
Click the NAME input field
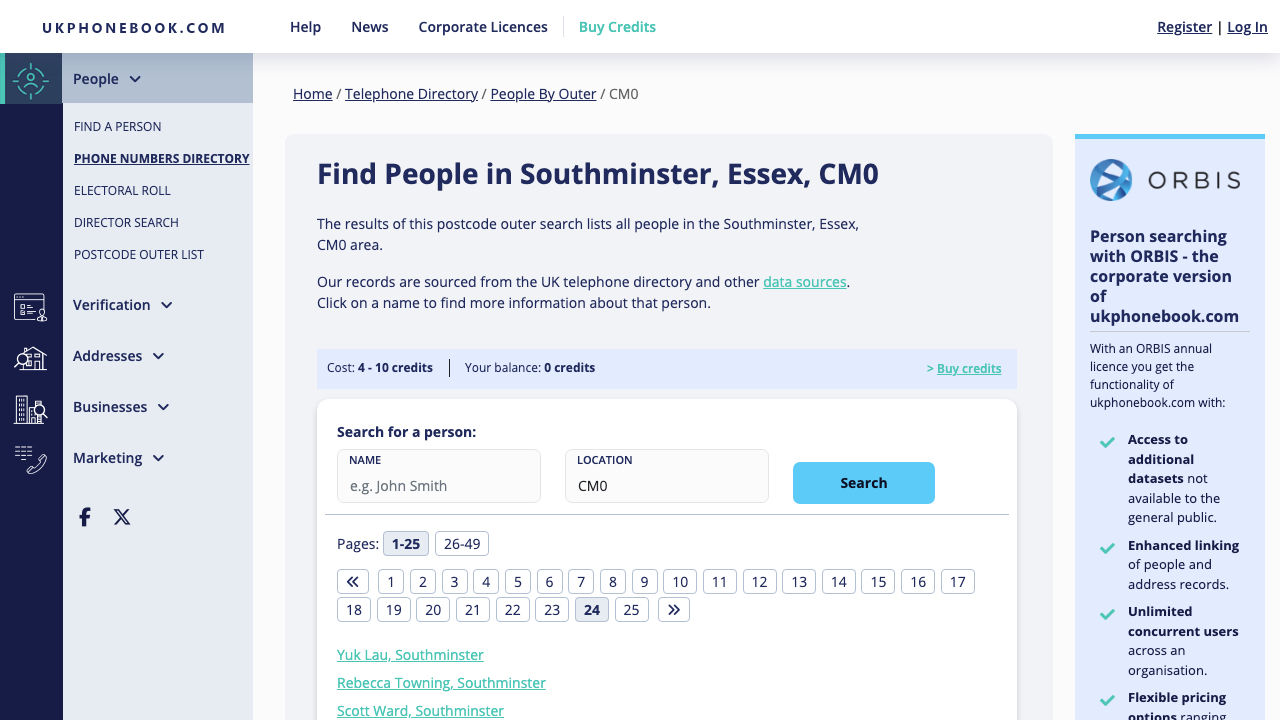click(438, 485)
